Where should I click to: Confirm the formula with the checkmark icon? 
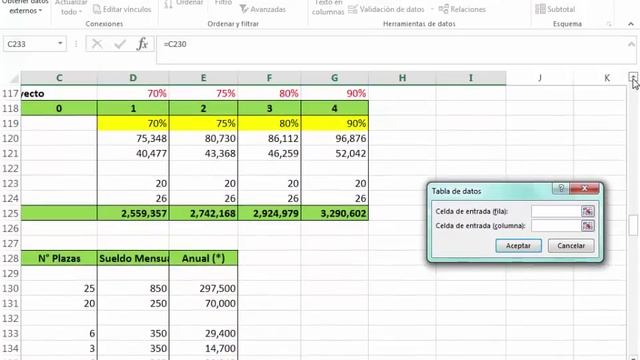[120, 44]
